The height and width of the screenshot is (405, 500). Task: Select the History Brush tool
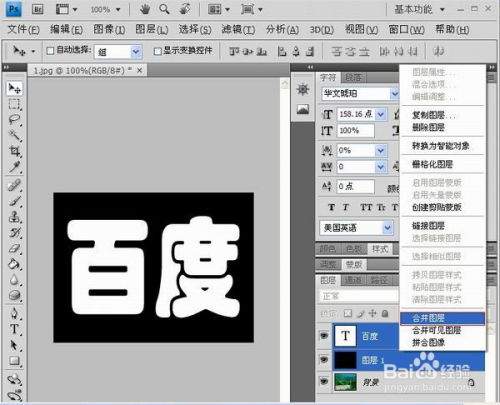point(14,233)
